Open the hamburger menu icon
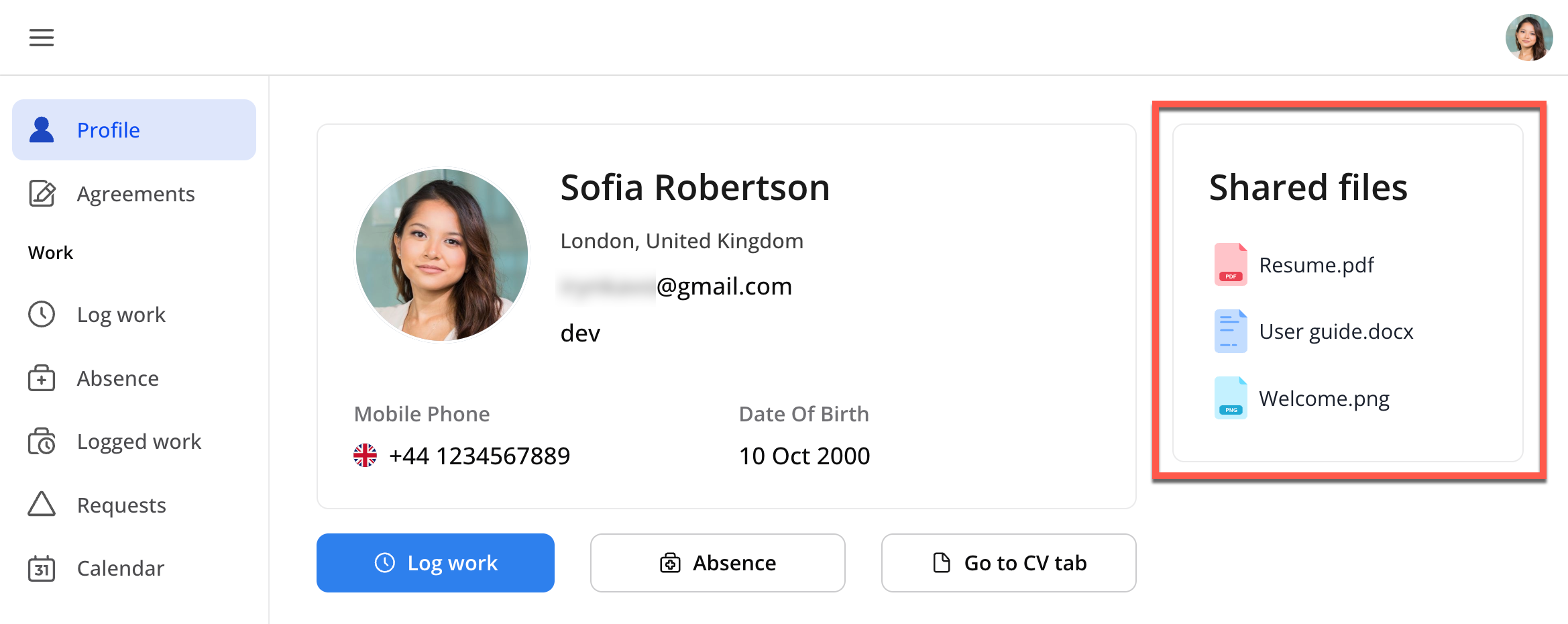Screen dimensions: 1568x624 point(42,38)
